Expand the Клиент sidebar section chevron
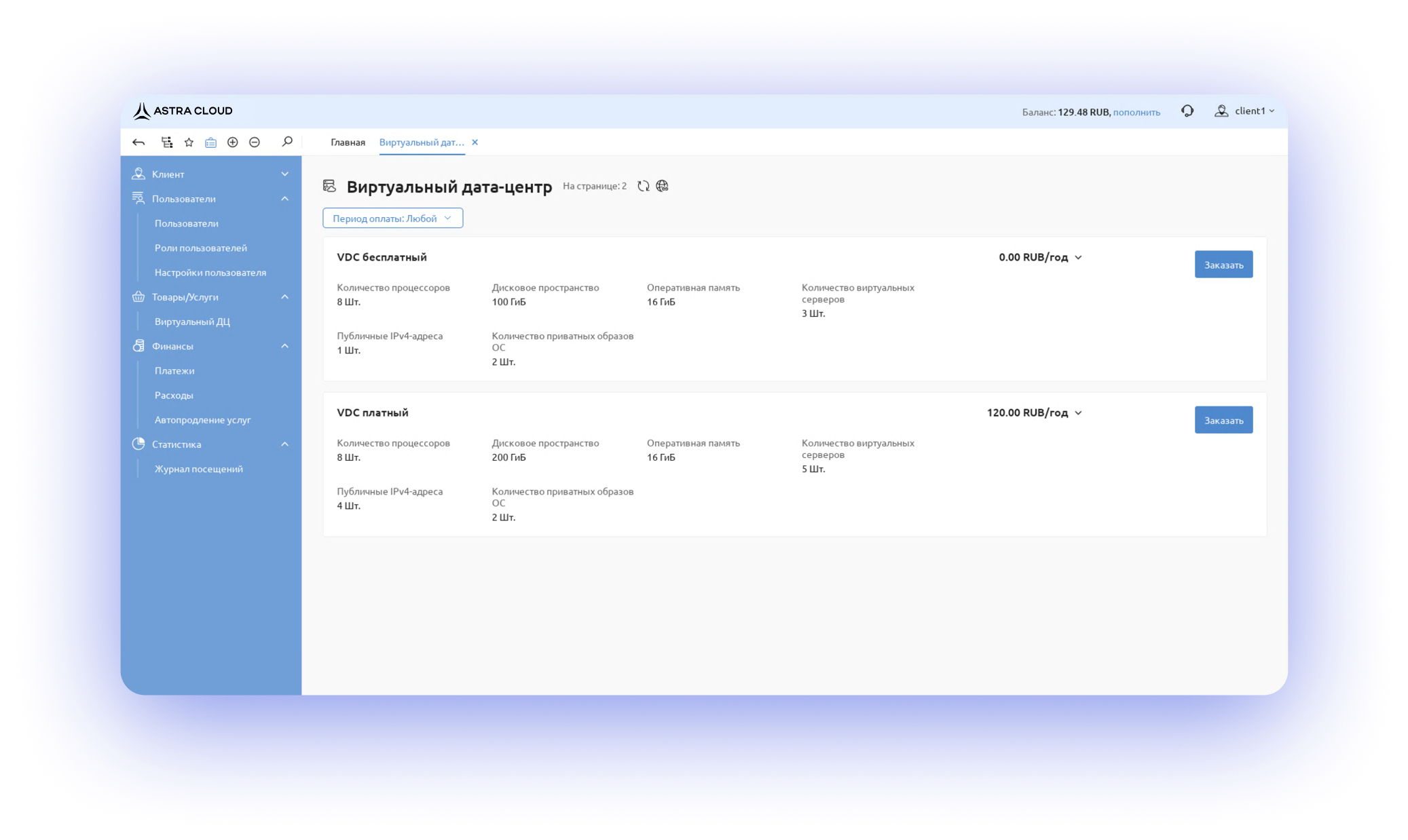The image size is (1408, 840). 285,174
